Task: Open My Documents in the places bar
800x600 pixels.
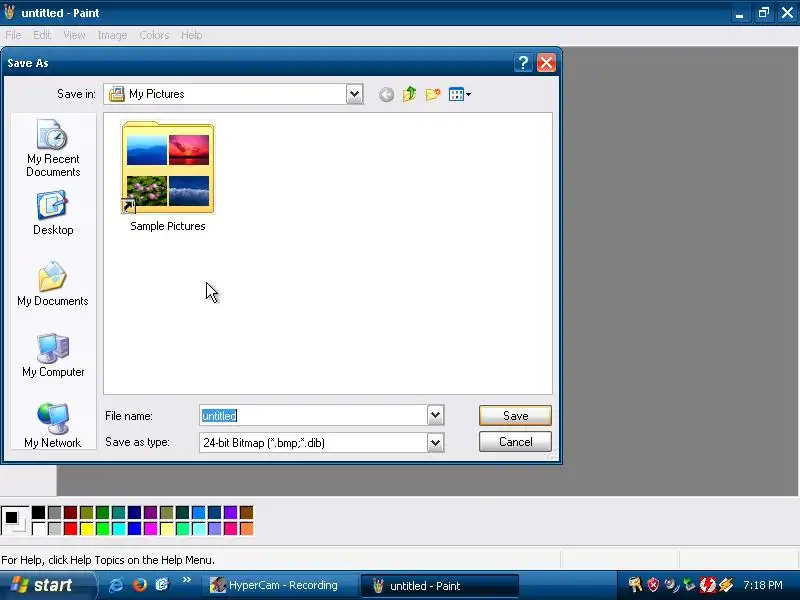Action: [53, 284]
